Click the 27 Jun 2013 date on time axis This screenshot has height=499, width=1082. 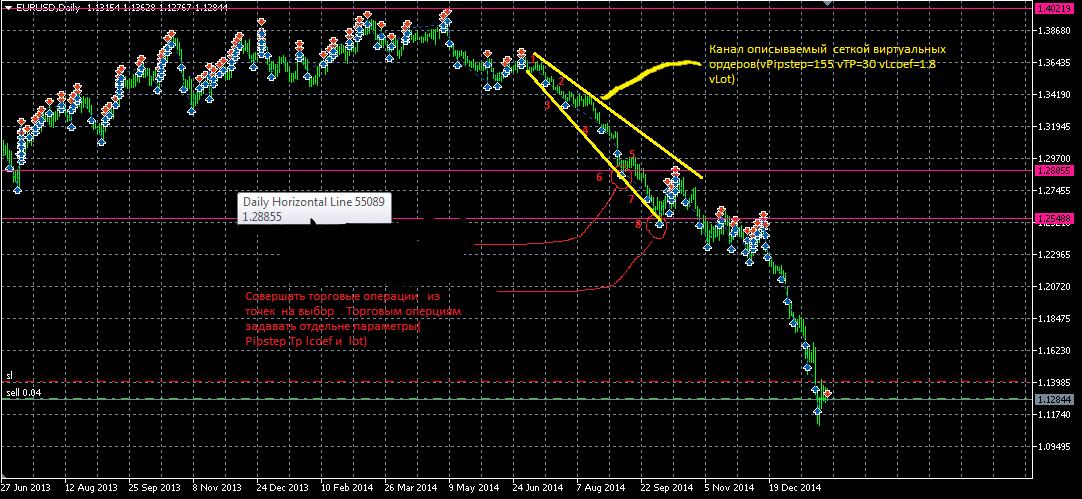(x=27, y=487)
